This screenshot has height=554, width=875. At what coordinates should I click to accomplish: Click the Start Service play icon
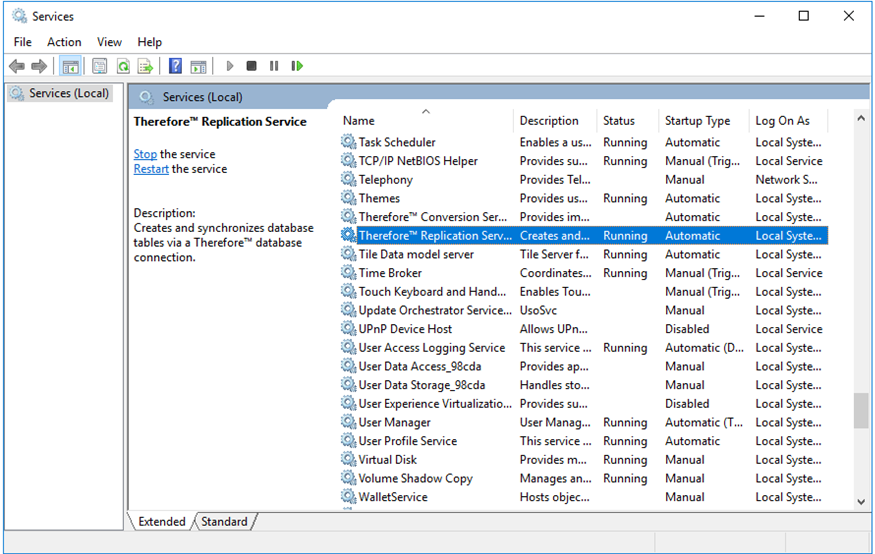pyautogui.click(x=230, y=66)
